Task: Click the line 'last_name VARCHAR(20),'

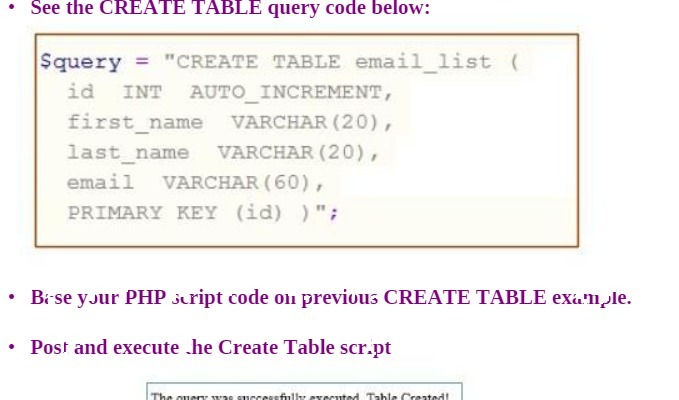Action: [223, 153]
